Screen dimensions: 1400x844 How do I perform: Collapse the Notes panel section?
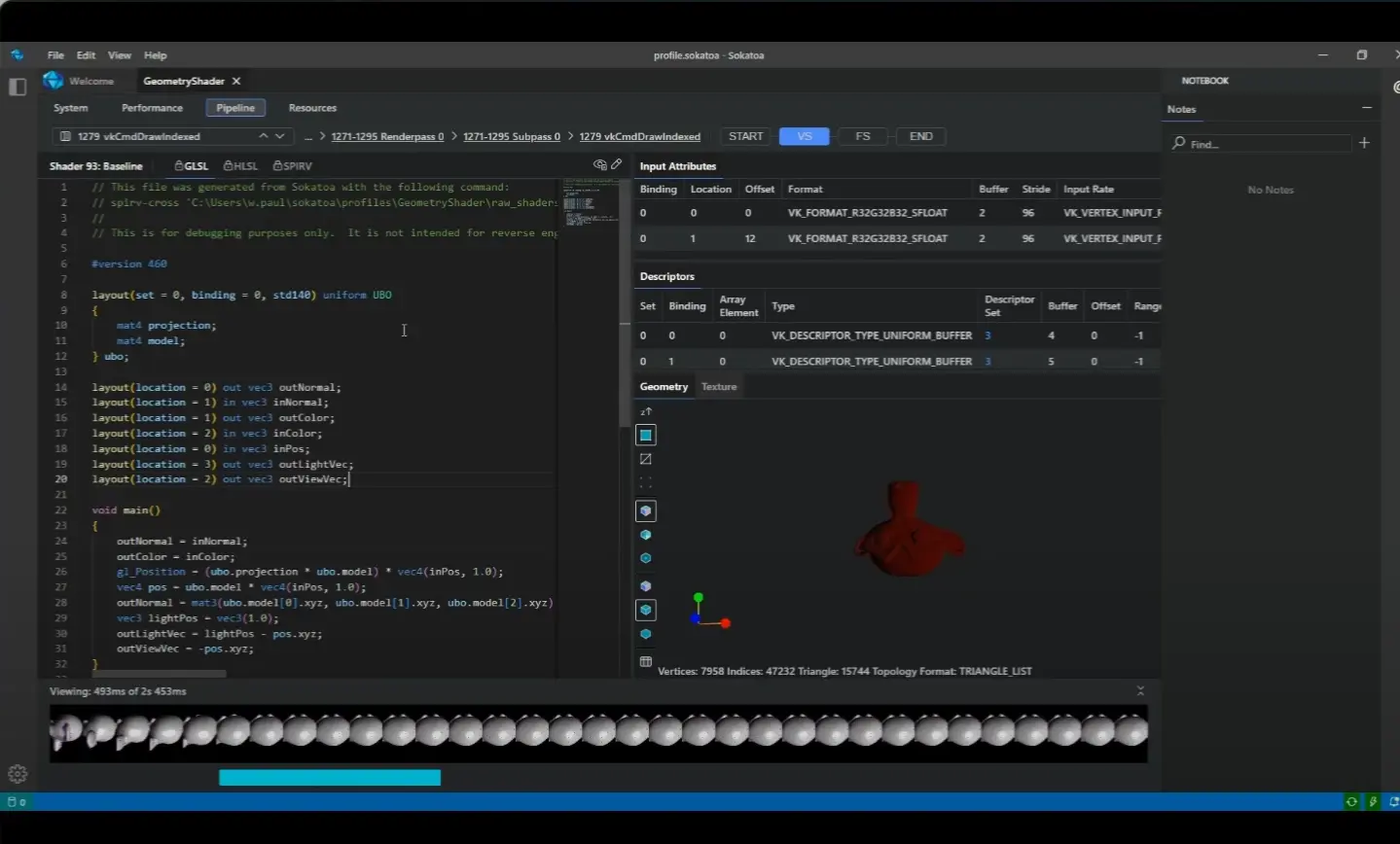coord(1366,108)
